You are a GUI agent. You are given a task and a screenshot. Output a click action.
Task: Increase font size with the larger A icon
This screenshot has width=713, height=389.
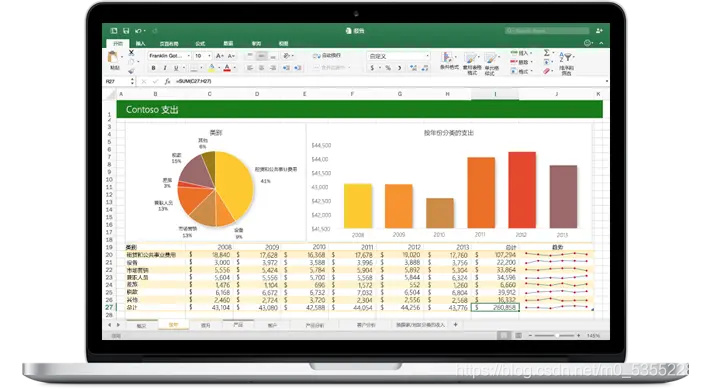(x=220, y=56)
